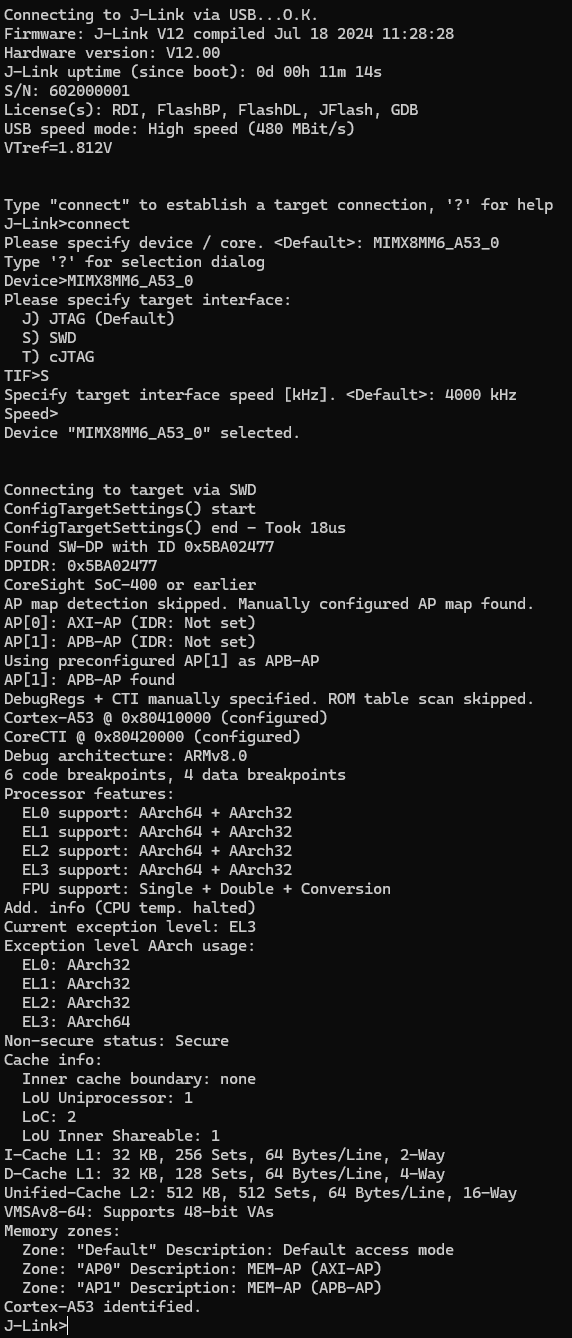Image resolution: width=572 pixels, height=1338 pixels.
Task: Click the 'USB speed mode: High speed' line
Action: 180,129
